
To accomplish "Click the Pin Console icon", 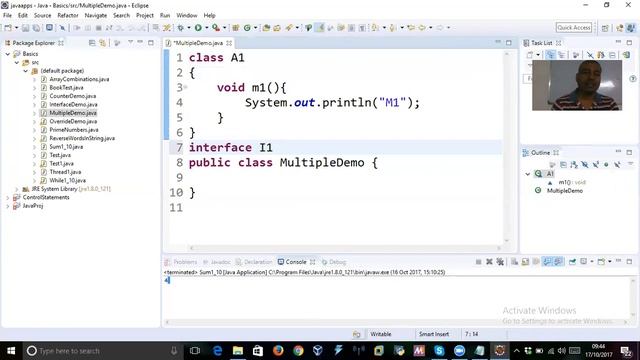I will [572, 262].
